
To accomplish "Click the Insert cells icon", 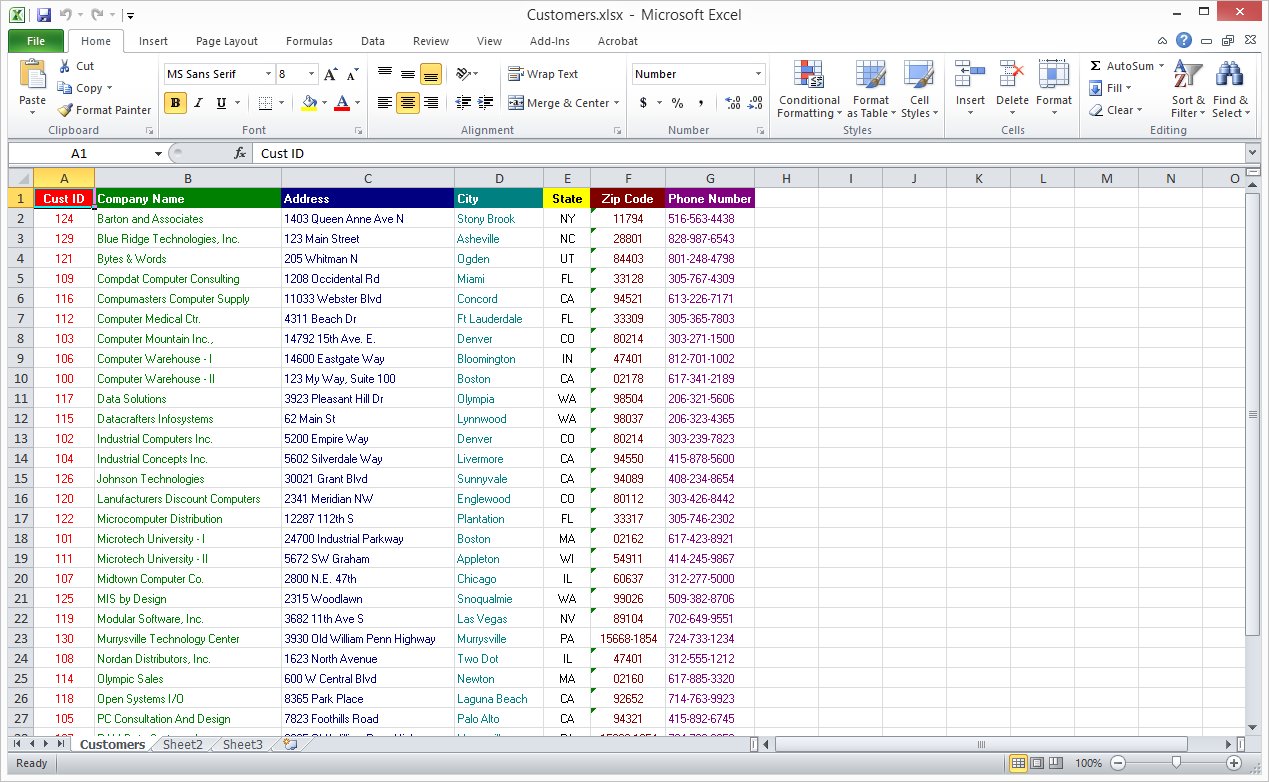I will 970,76.
